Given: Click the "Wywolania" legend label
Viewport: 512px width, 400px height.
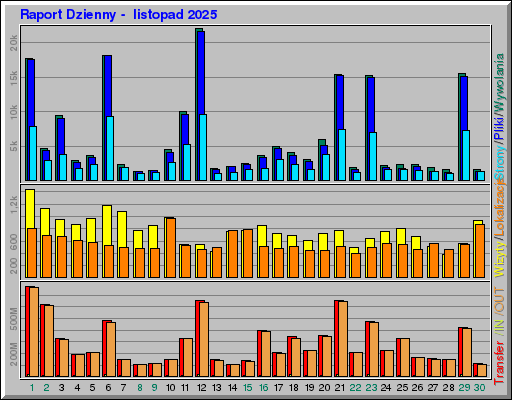Looking at the screenshot, I should coord(500,82).
